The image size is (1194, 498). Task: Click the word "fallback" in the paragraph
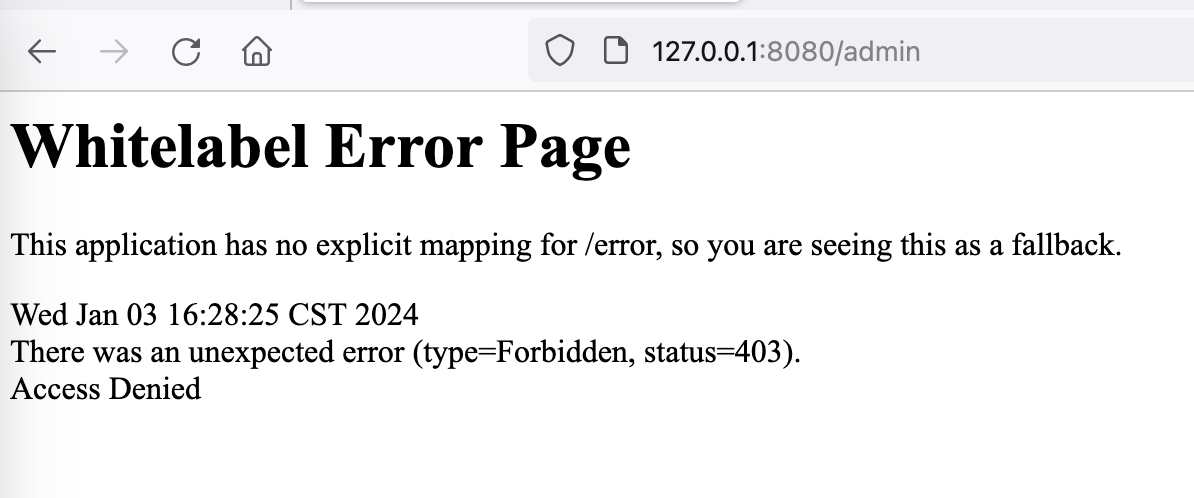tap(1066, 246)
